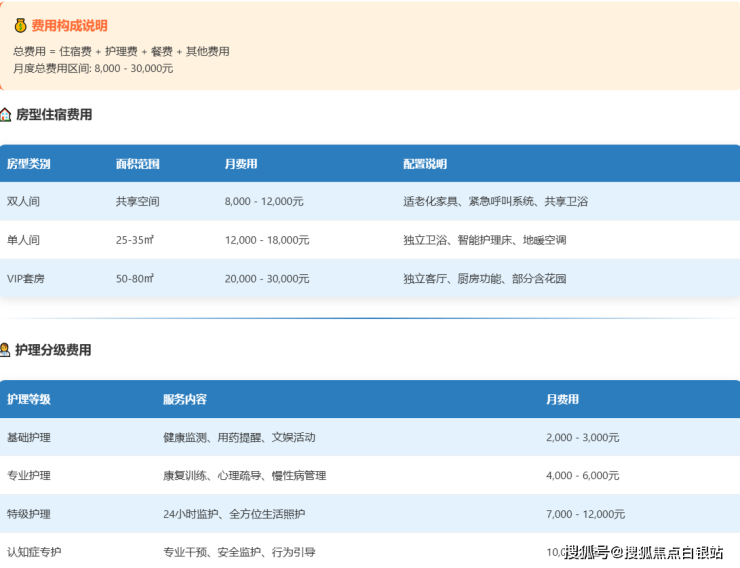Select the 7,000 - 12,000元 nursing fee cell
Viewport: 740px width, 568px height.
tap(585, 513)
